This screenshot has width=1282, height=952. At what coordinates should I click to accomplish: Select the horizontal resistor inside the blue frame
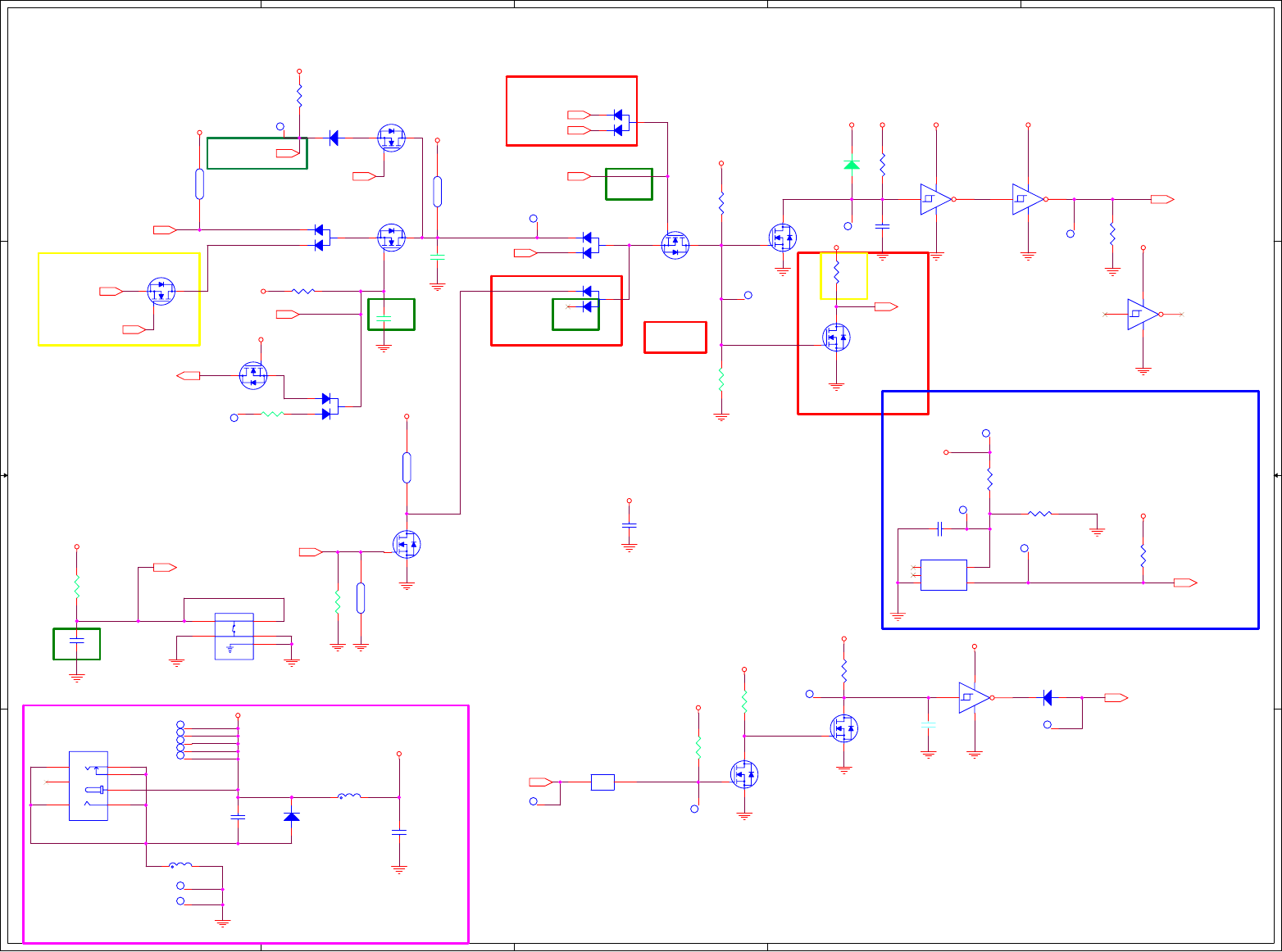click(1039, 514)
